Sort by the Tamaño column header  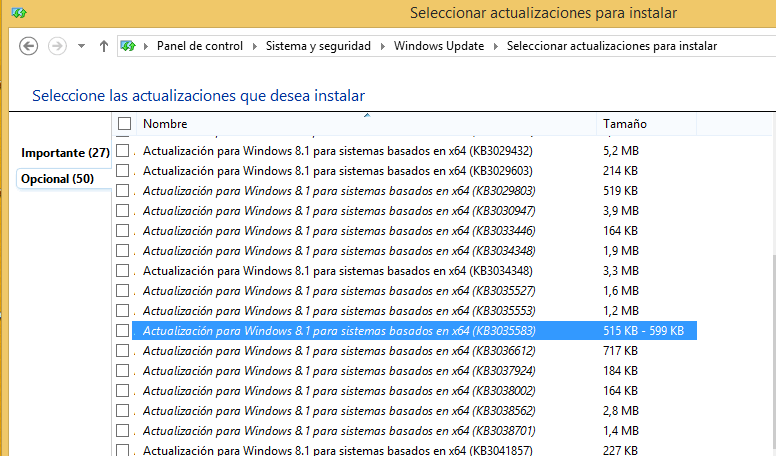[x=624, y=124]
